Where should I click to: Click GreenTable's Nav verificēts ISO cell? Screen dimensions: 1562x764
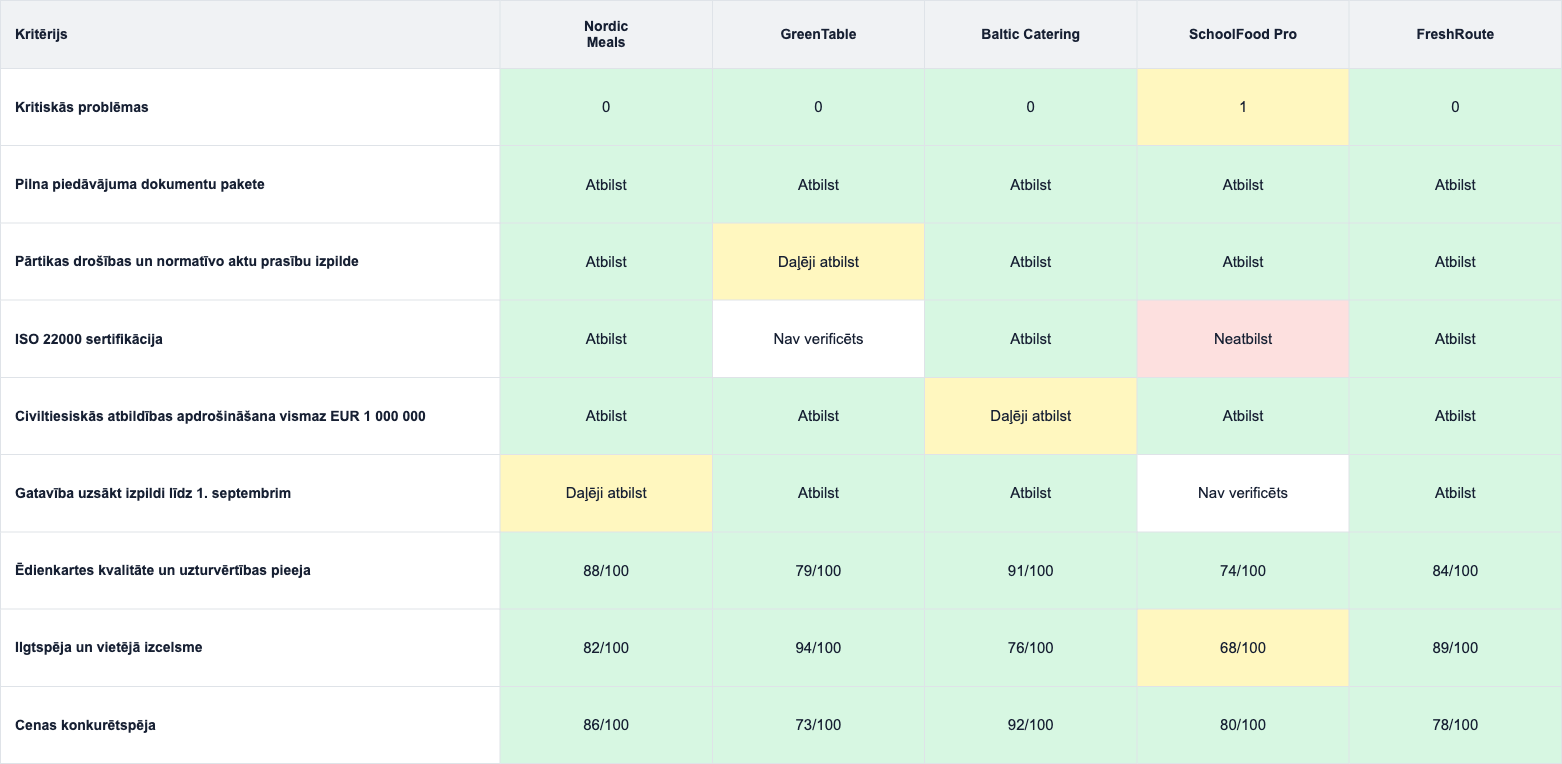818,339
